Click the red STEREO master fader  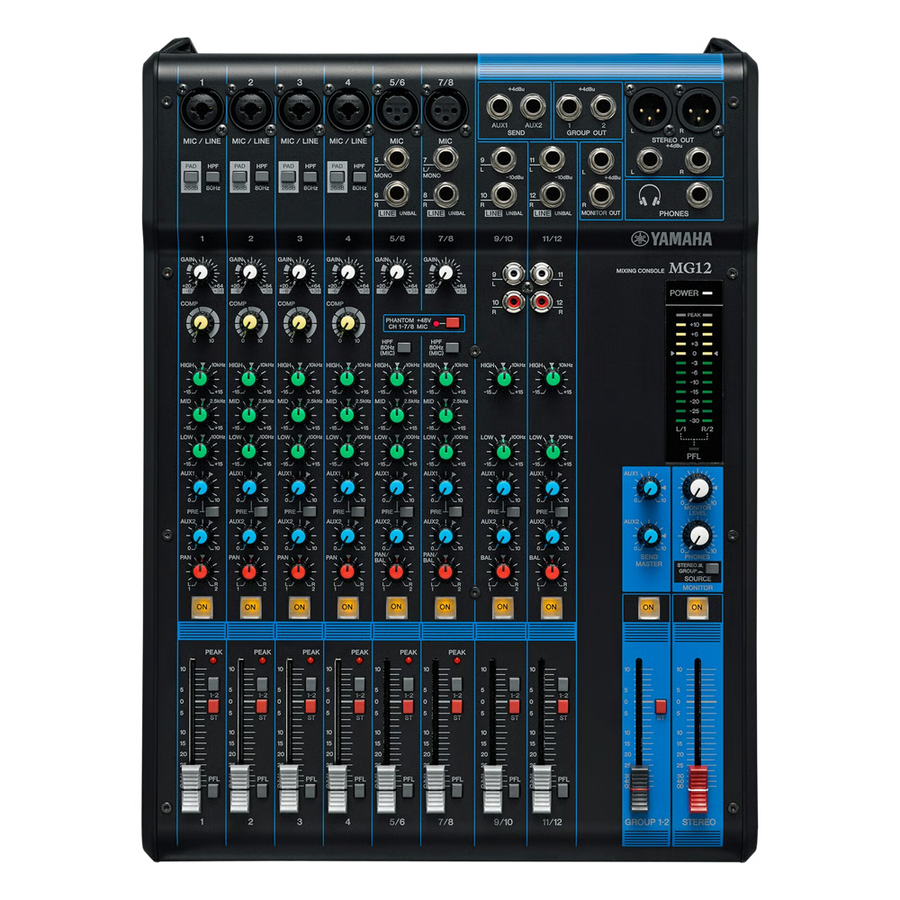click(698, 788)
